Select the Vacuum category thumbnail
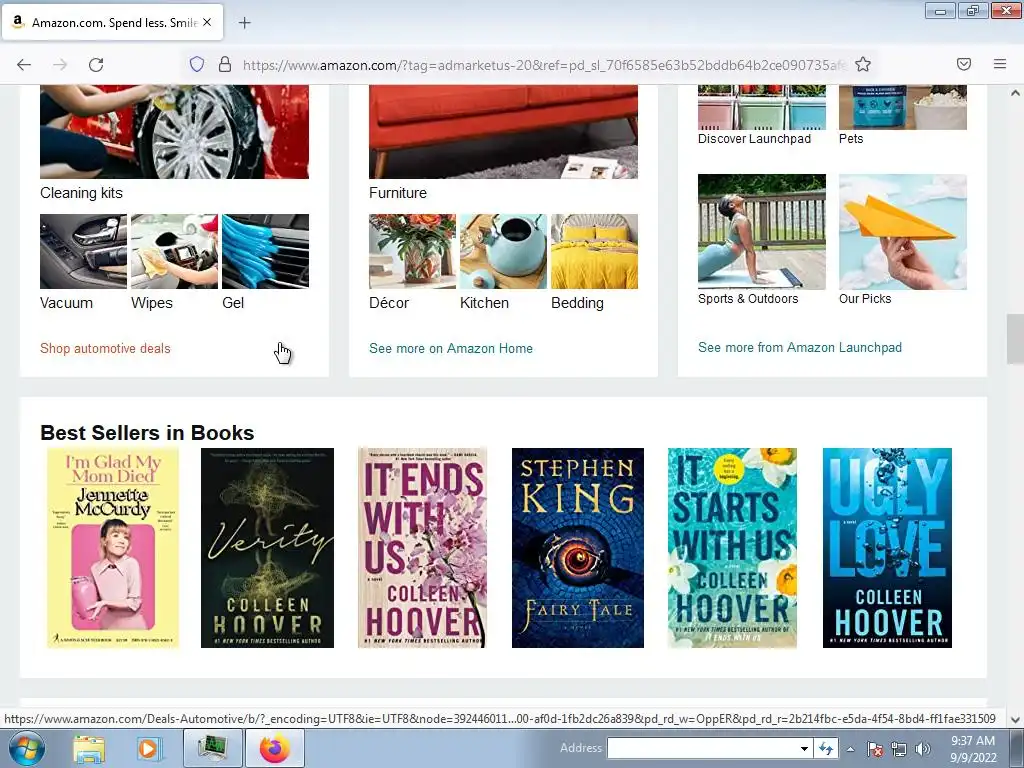1024x768 pixels. (x=84, y=251)
